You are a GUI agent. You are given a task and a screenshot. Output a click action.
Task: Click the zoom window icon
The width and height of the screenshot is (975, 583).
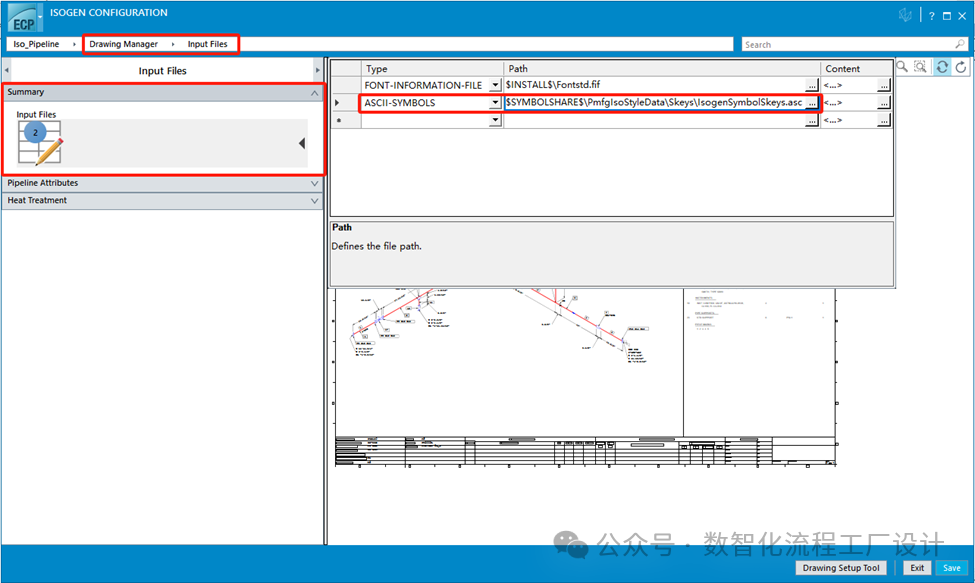920,67
